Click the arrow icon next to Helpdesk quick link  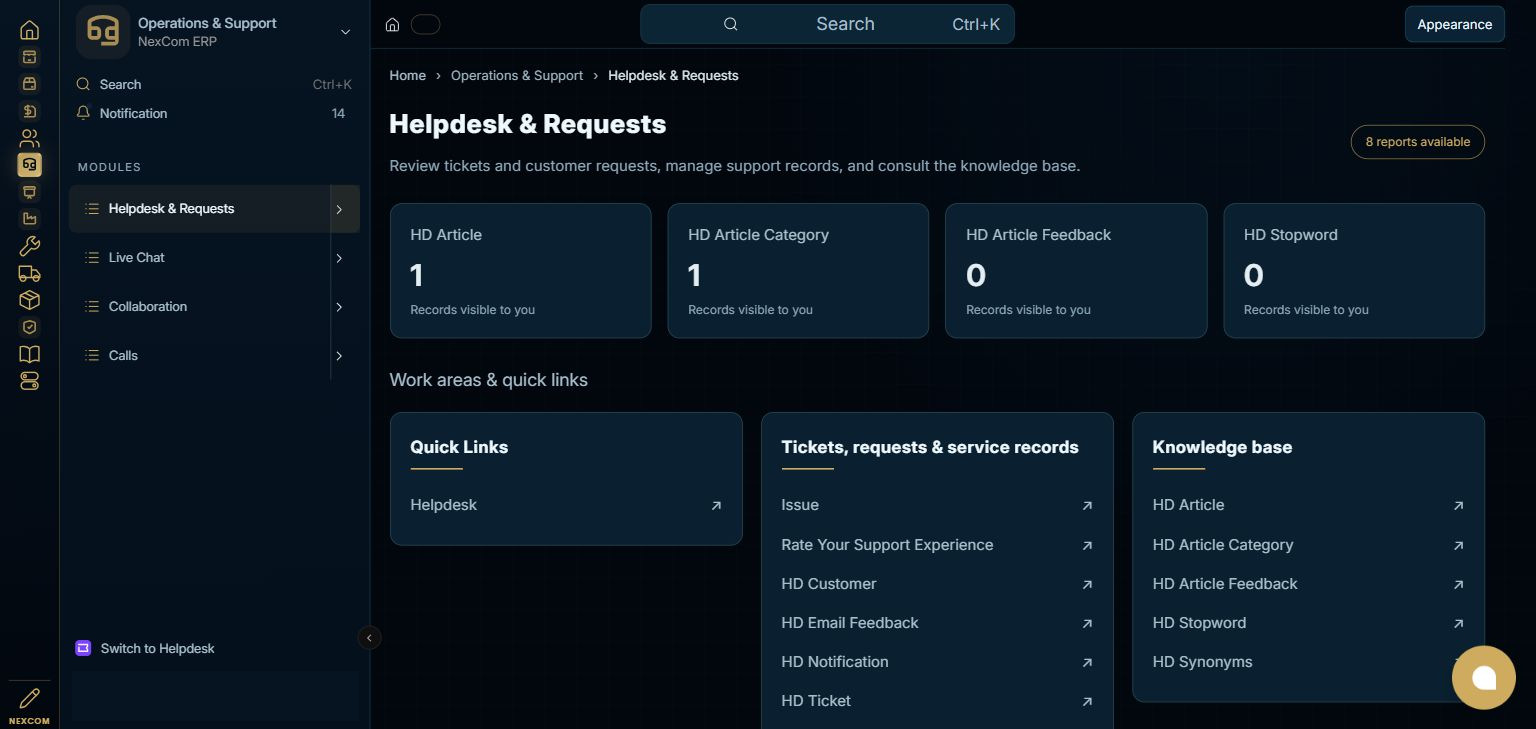(716, 506)
